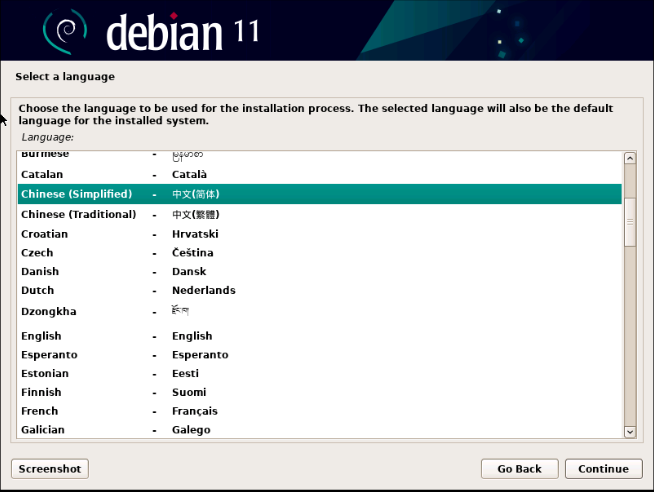
Task: Select Chinese (Simplified) language row
Action: (x=319, y=194)
